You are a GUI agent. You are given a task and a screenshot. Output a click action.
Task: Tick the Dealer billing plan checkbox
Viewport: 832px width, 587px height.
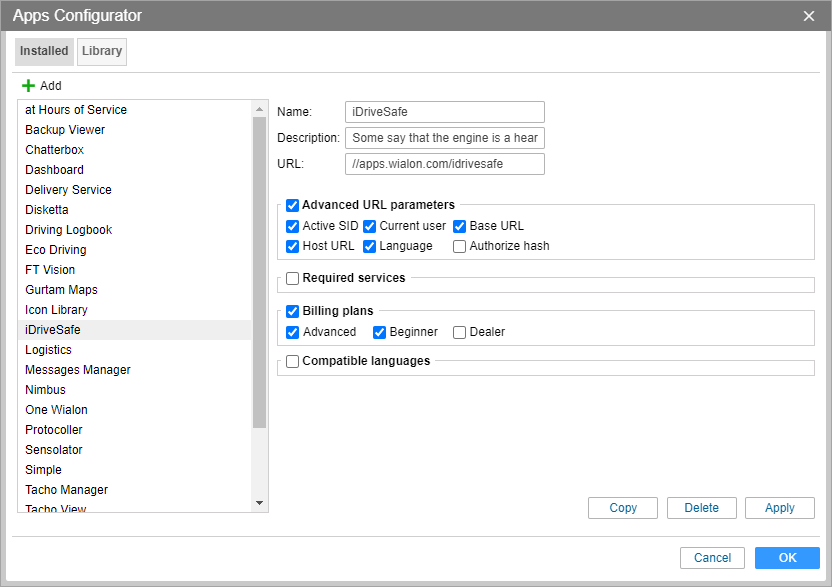click(460, 332)
